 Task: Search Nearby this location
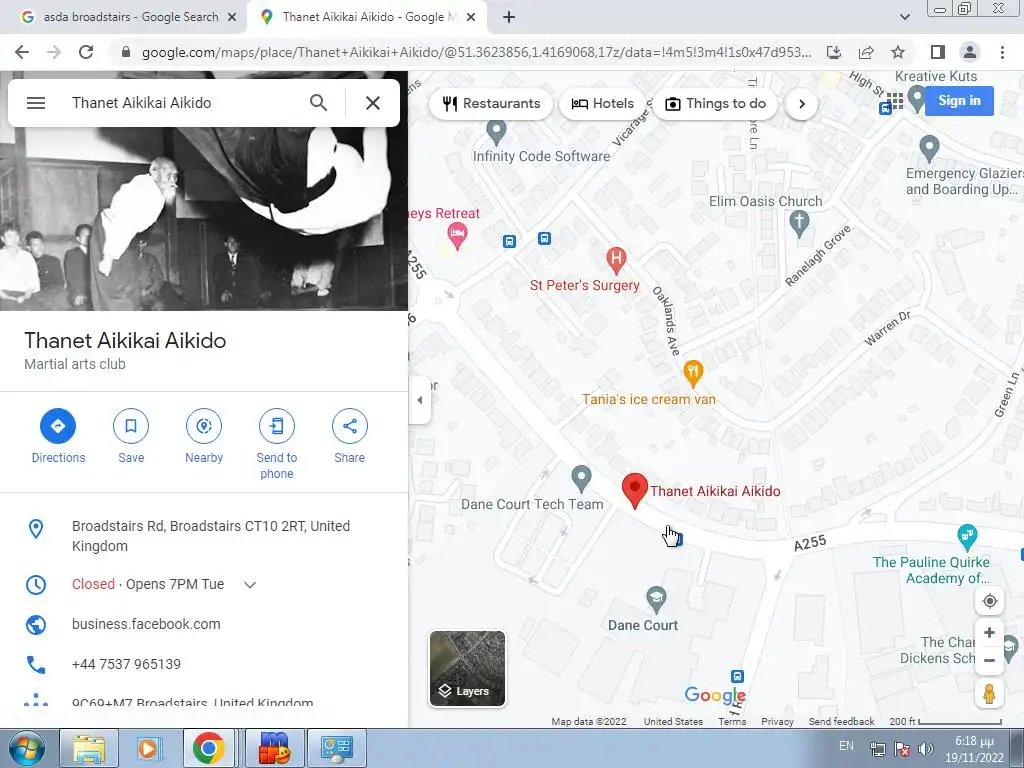coord(204,436)
